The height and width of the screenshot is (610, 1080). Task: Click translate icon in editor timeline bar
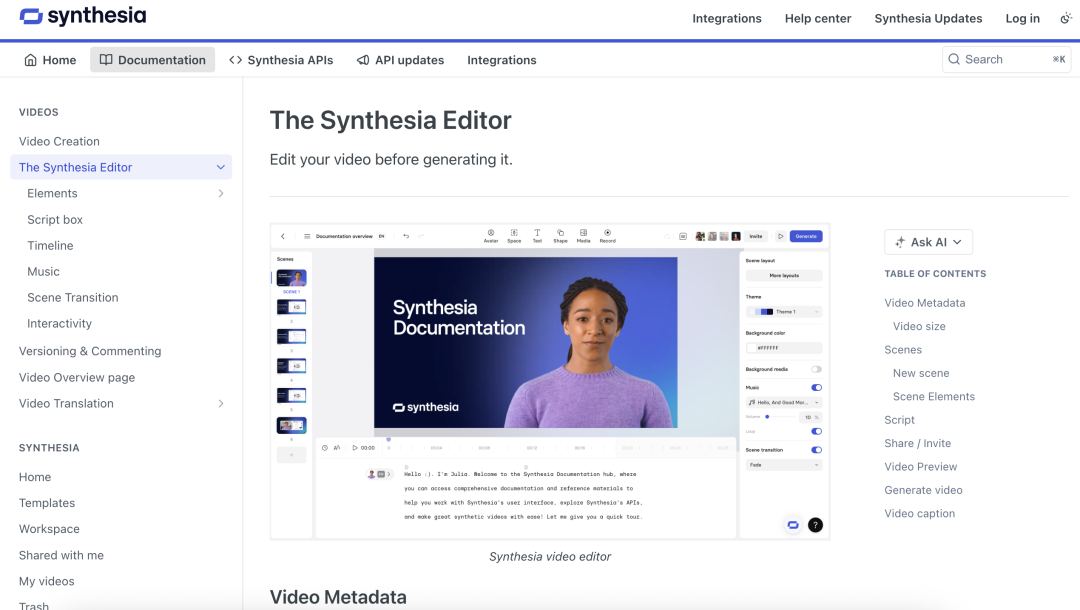337,448
